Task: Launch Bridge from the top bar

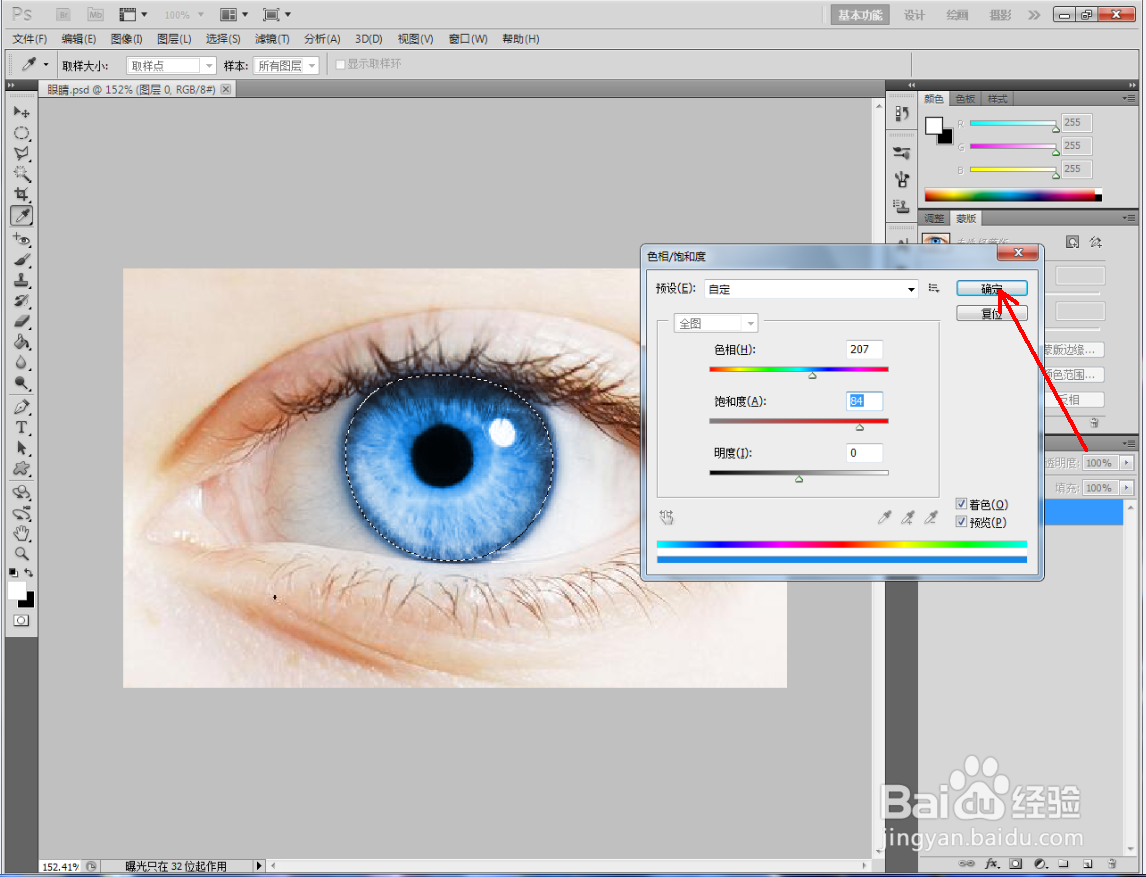Action: pyautogui.click(x=63, y=15)
